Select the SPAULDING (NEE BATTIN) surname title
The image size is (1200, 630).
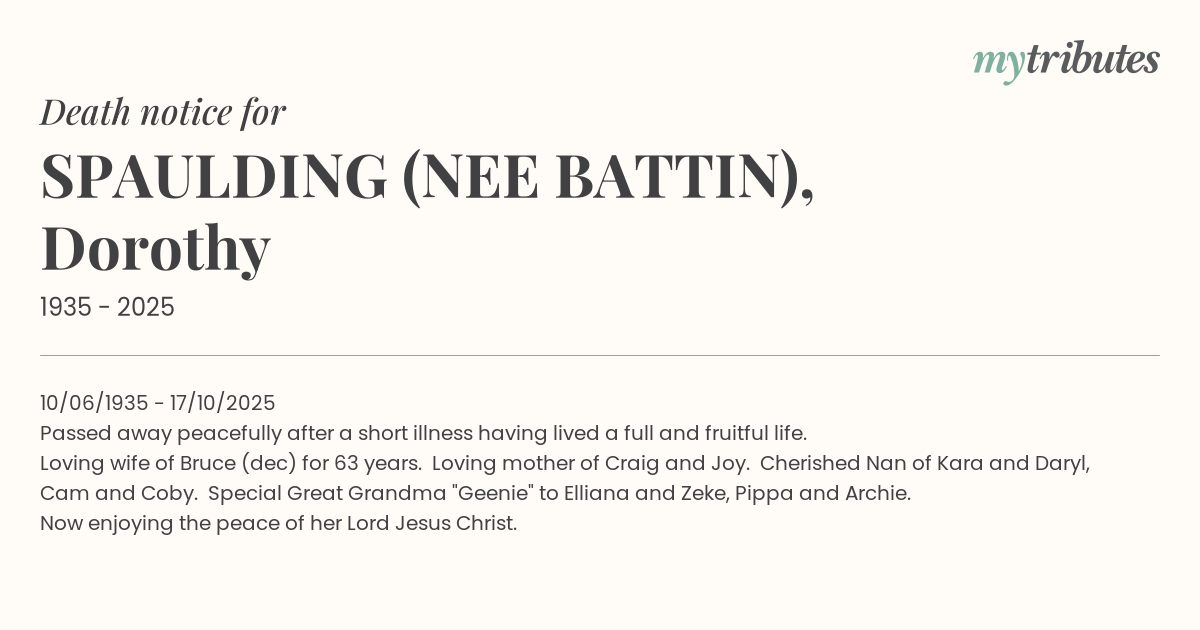(427, 176)
